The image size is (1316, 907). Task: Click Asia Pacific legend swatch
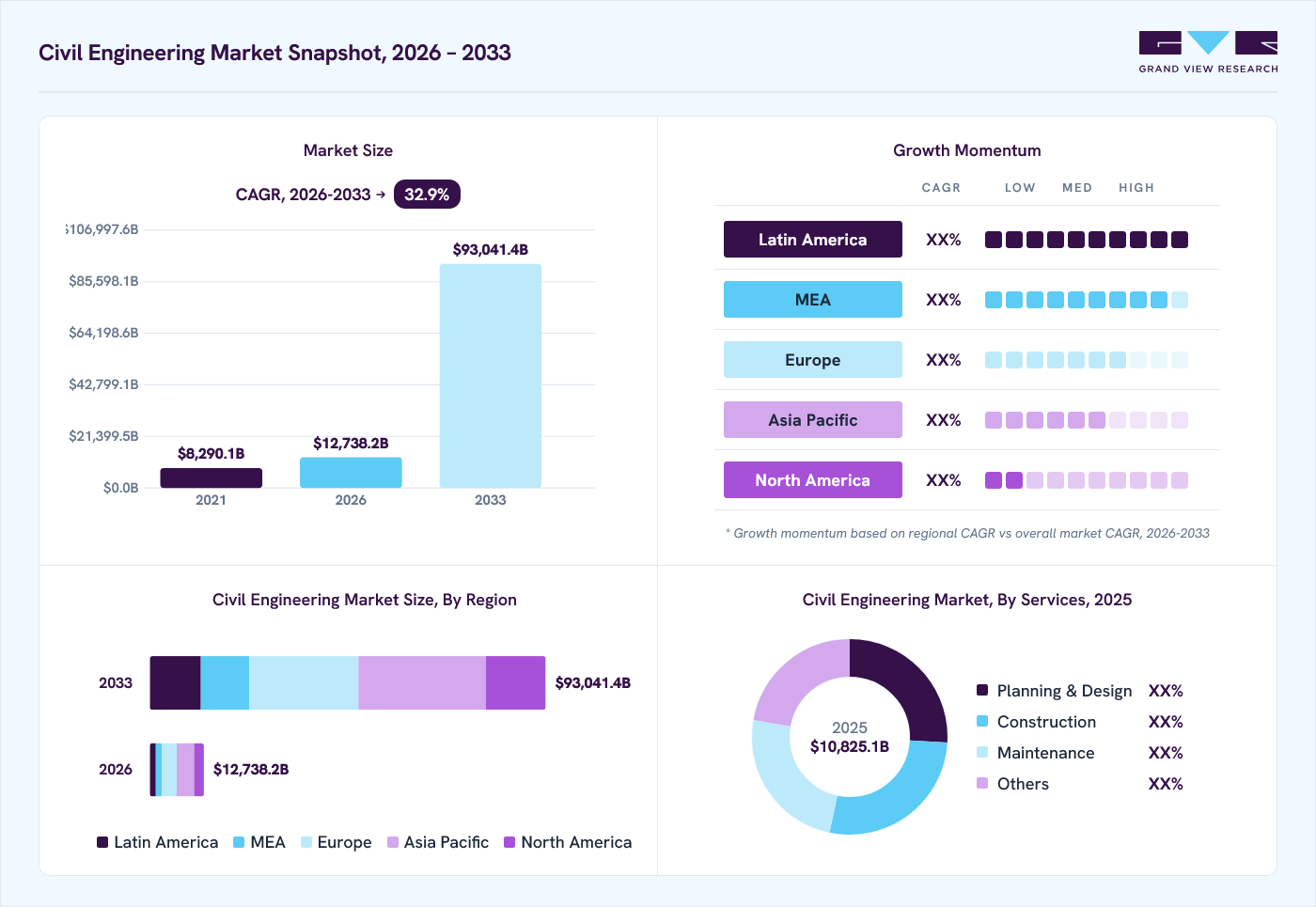coord(393,842)
